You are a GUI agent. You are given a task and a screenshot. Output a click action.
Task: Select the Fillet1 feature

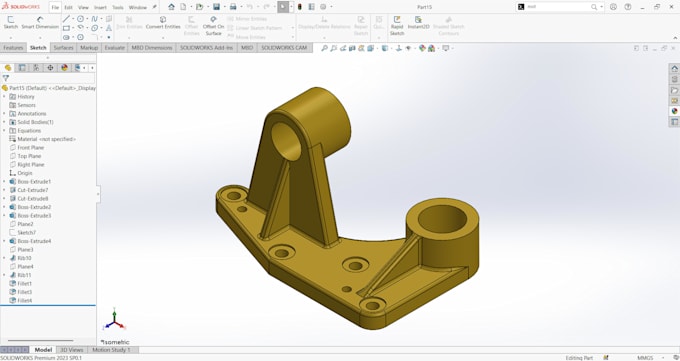(x=20, y=283)
